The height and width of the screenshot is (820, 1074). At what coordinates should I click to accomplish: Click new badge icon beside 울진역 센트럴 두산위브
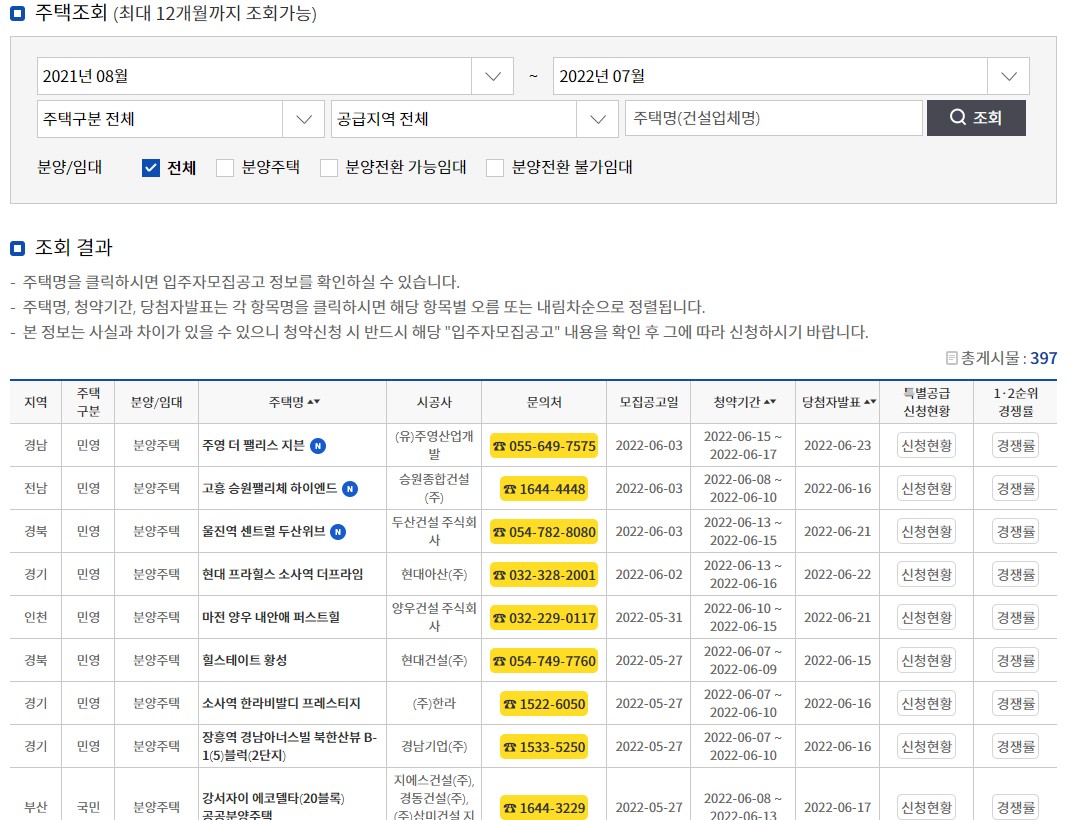coord(338,532)
